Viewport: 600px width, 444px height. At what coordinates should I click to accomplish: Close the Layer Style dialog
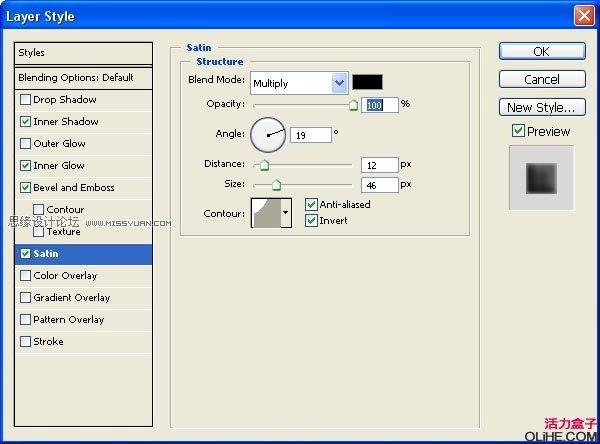[584, 16]
